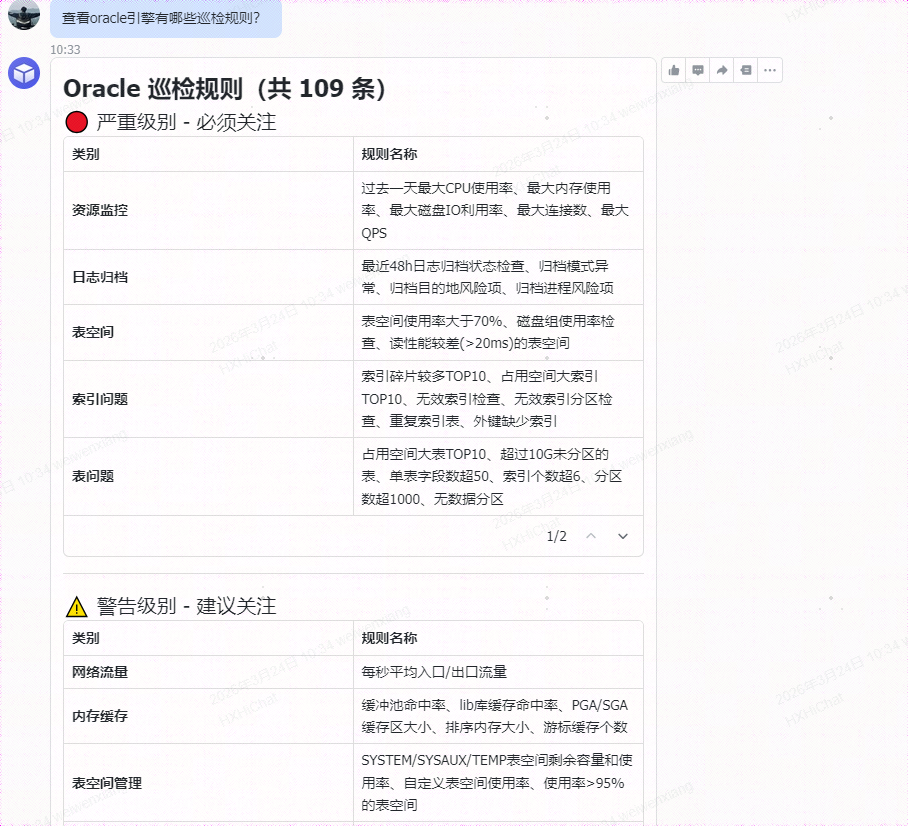Open the three-dots more options menu
This screenshot has width=908, height=826.
point(770,70)
